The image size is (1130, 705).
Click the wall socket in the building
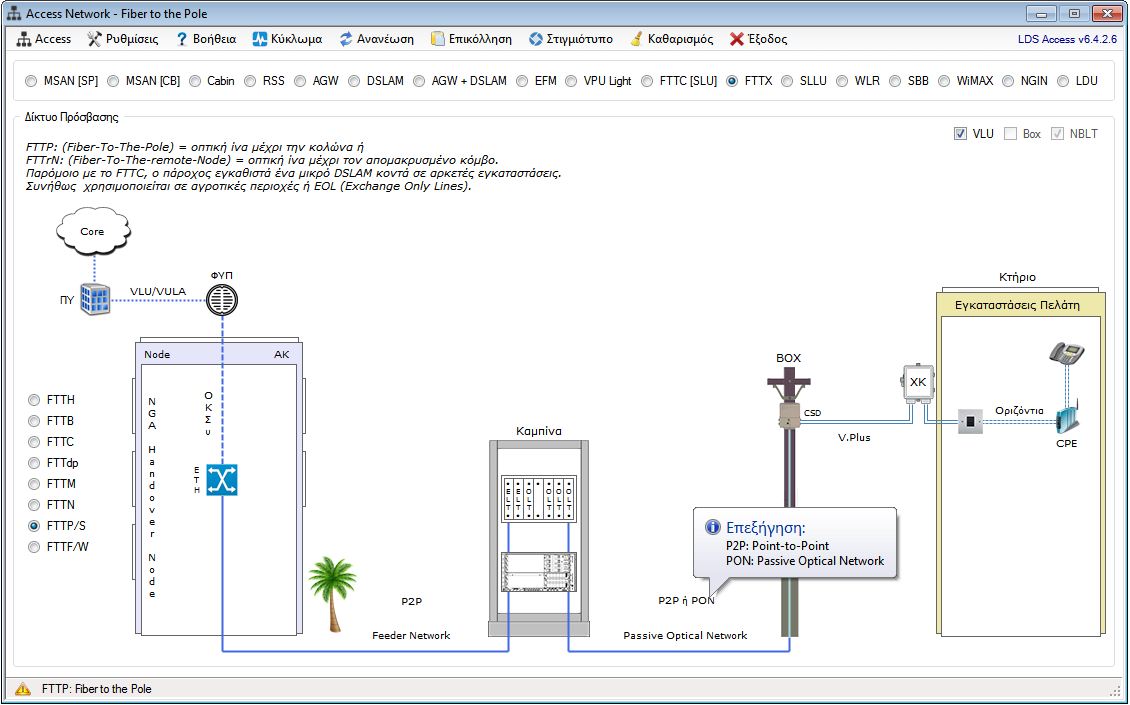click(969, 421)
